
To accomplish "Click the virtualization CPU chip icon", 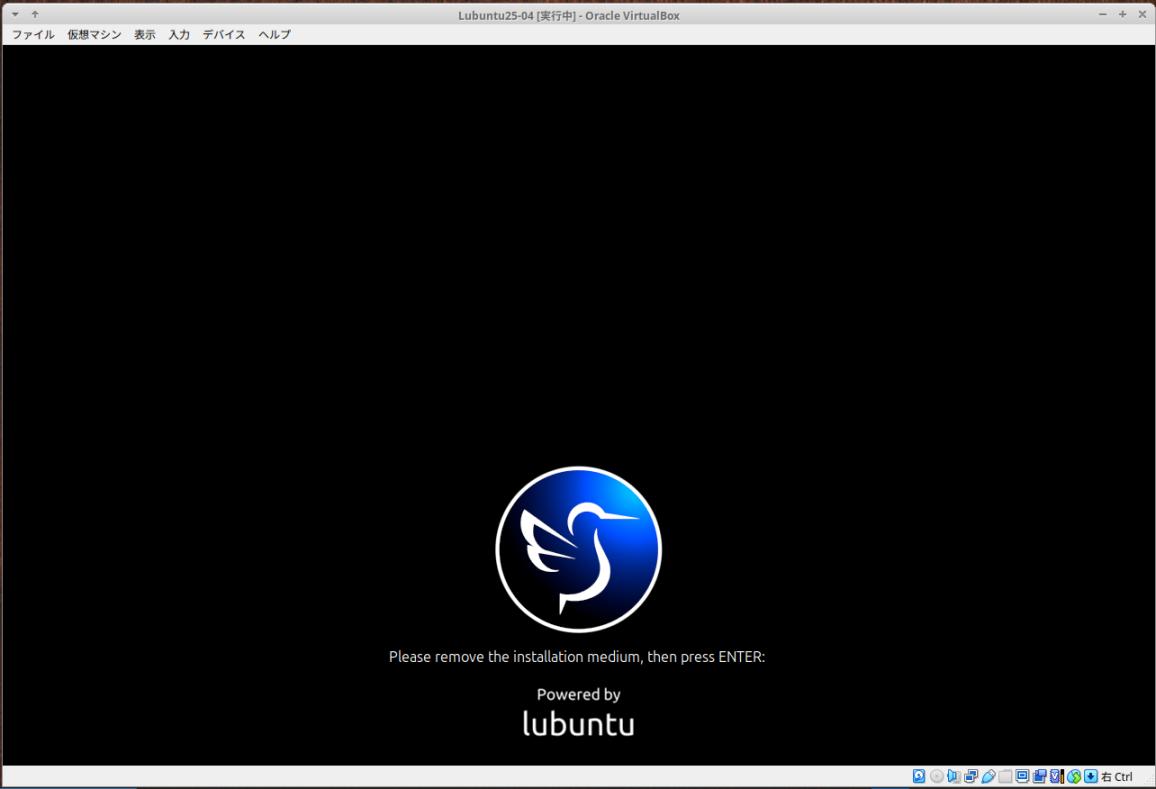I will pos(1057,776).
